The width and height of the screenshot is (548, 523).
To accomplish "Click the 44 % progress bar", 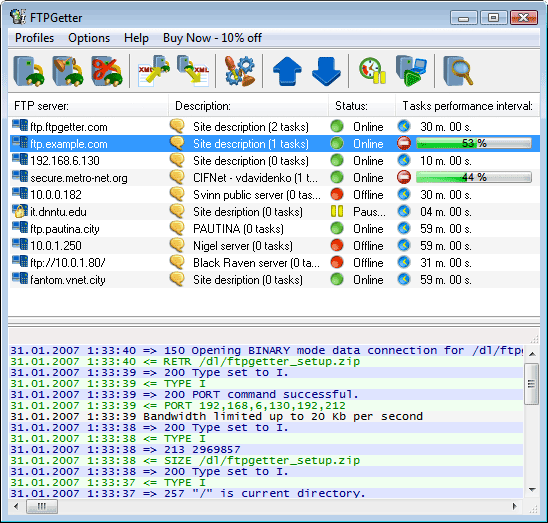I will 474,177.
